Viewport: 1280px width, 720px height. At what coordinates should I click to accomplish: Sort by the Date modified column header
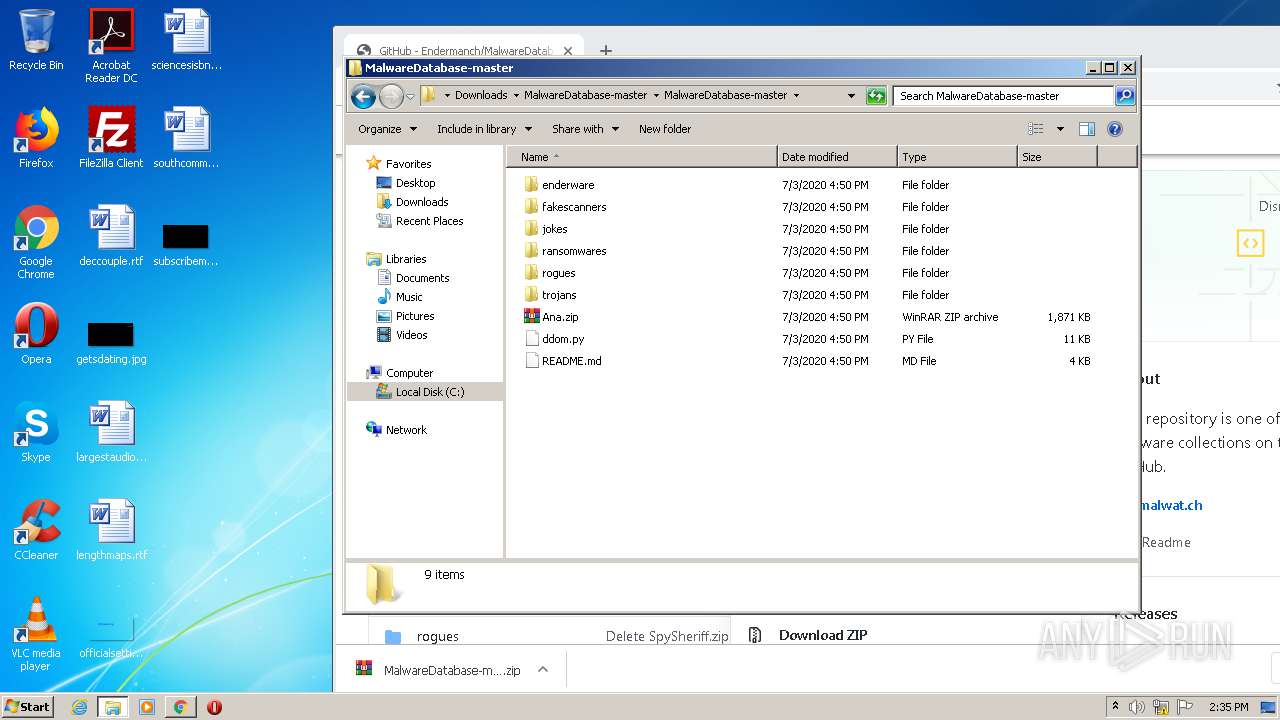point(837,157)
